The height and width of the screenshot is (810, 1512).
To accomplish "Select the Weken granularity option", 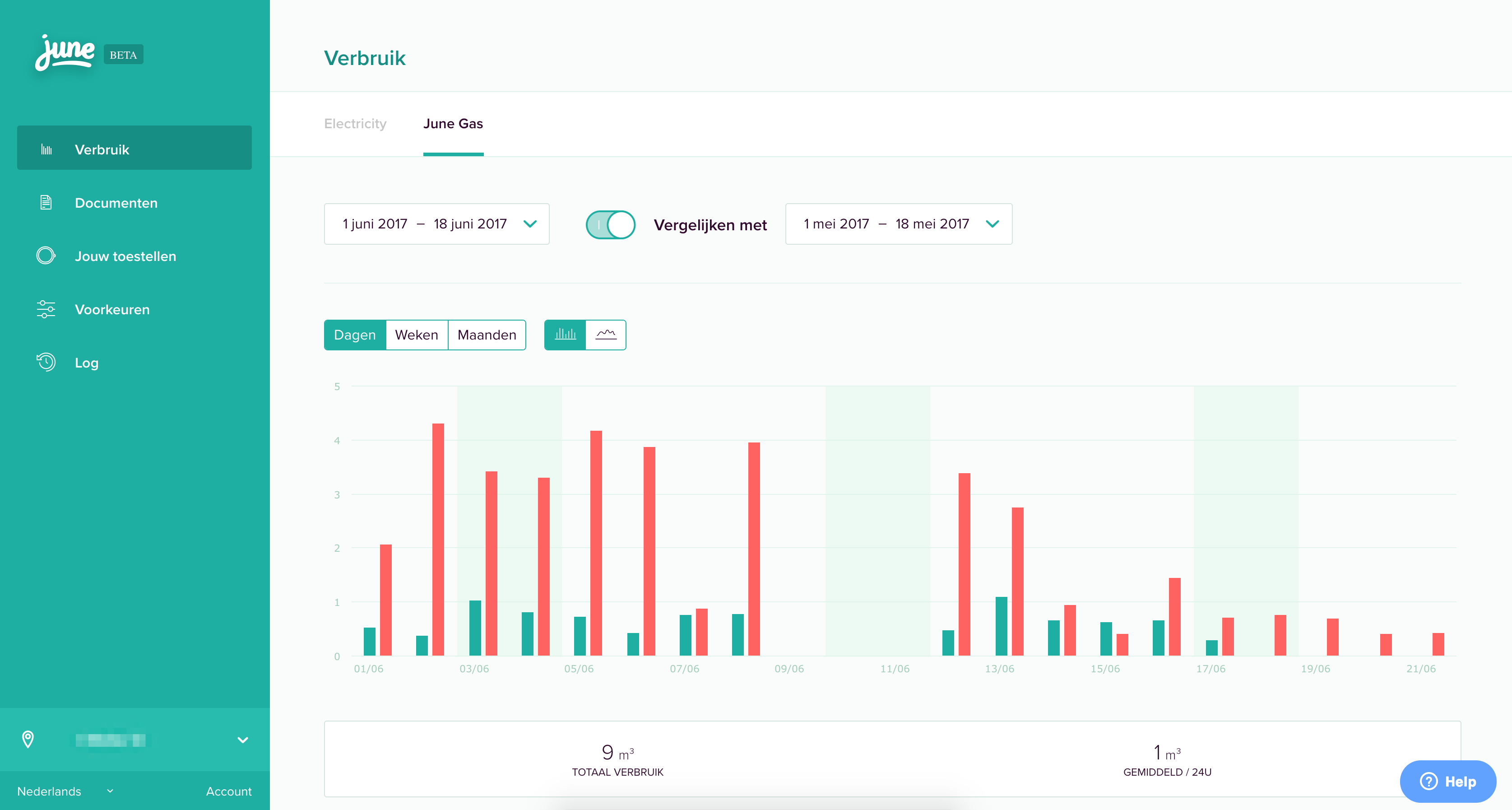I will point(416,335).
